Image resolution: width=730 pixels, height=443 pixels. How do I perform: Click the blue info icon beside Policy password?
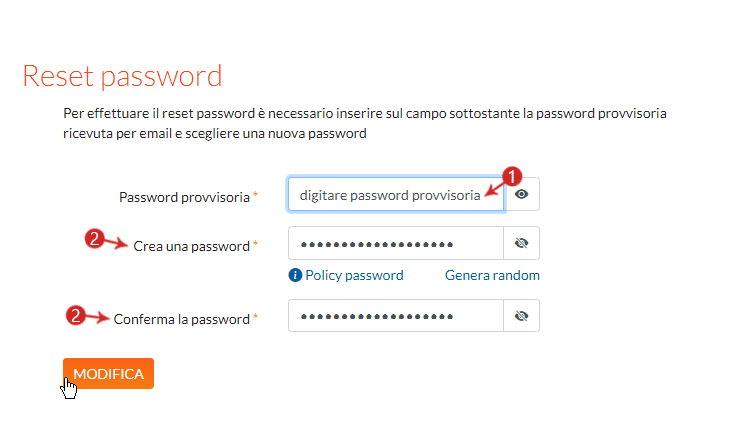coord(295,275)
